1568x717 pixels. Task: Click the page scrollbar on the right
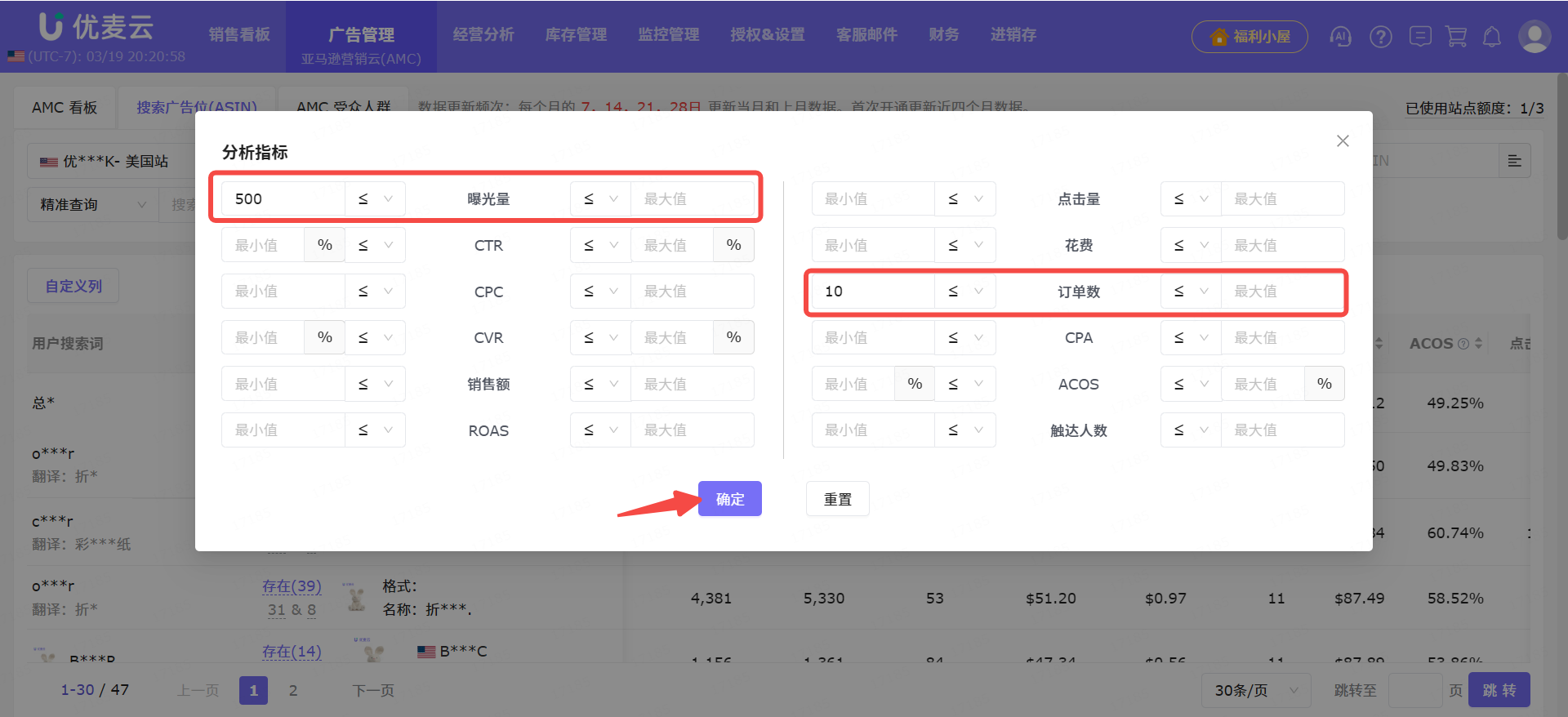[1561, 155]
